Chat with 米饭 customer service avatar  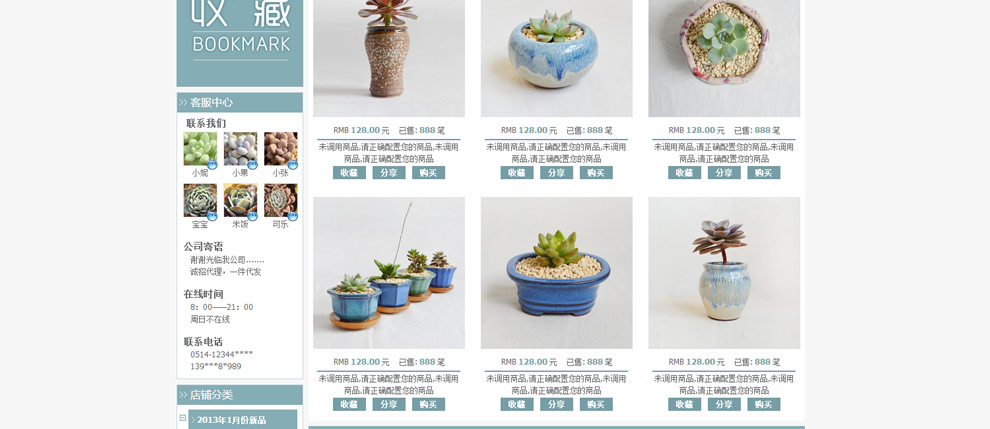click(x=240, y=200)
